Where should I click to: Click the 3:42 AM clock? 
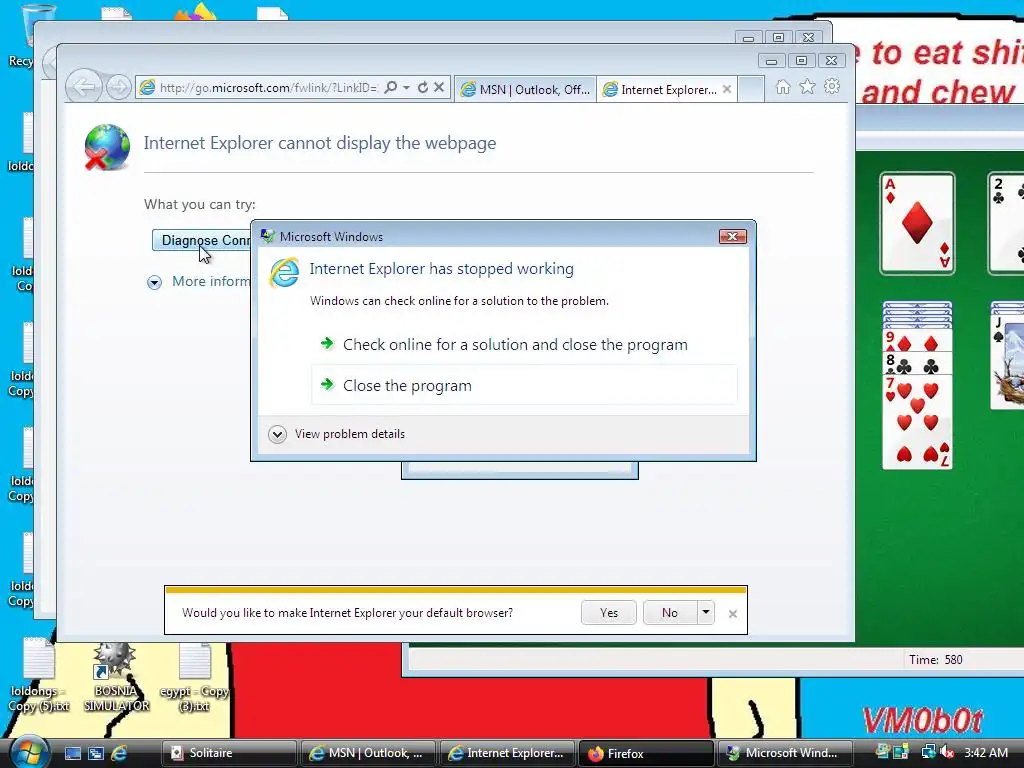tap(986, 753)
